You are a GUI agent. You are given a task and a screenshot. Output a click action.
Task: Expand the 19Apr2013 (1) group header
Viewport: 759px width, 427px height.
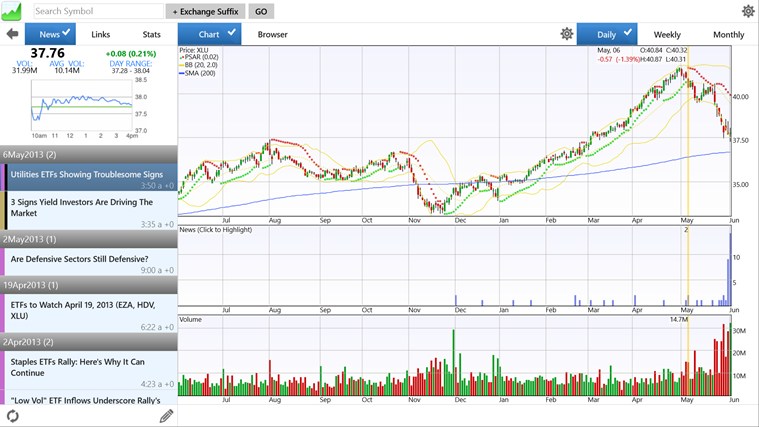click(x=88, y=284)
